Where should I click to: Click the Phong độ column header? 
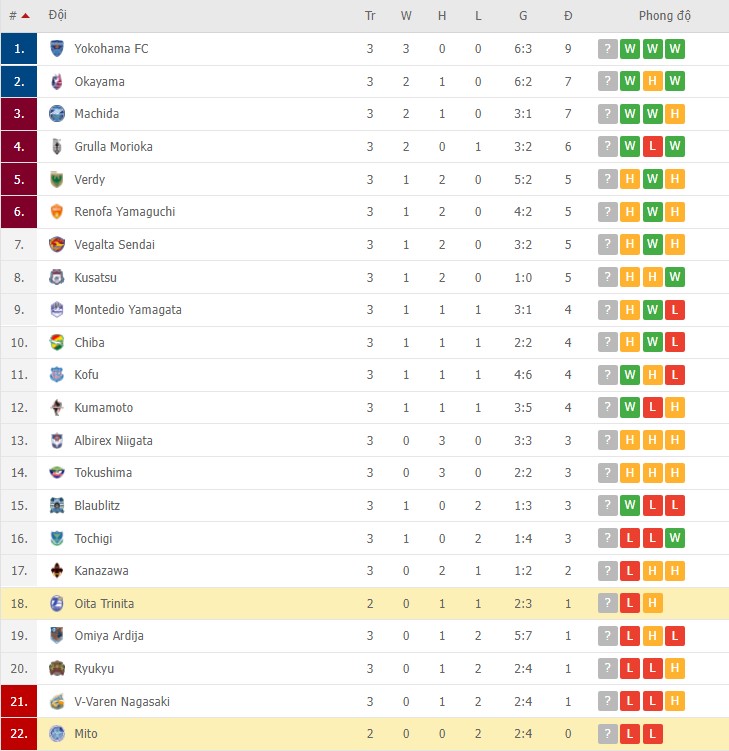pyautogui.click(x=665, y=16)
